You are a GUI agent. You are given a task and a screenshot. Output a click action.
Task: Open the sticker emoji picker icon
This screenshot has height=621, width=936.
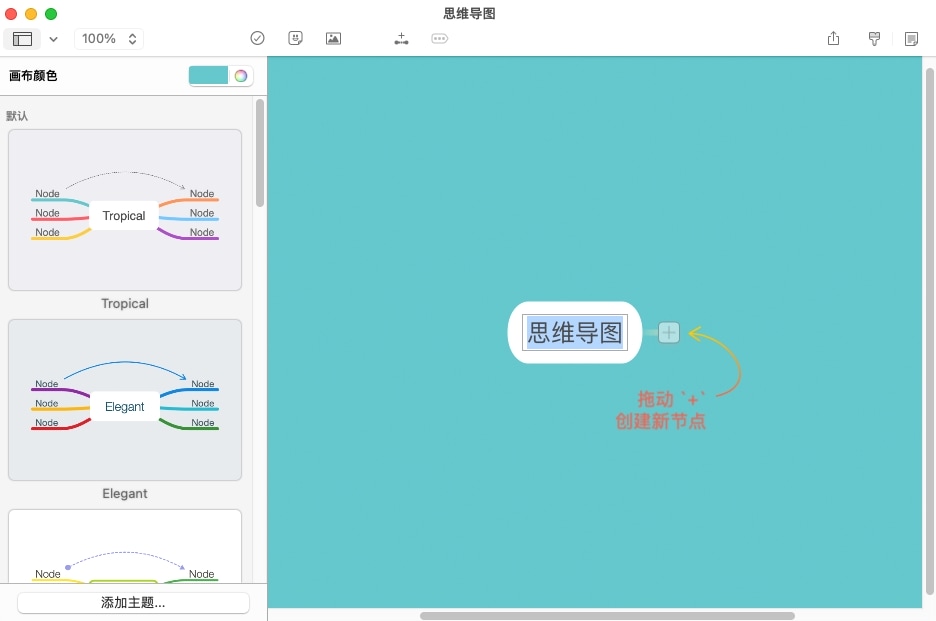(x=295, y=38)
